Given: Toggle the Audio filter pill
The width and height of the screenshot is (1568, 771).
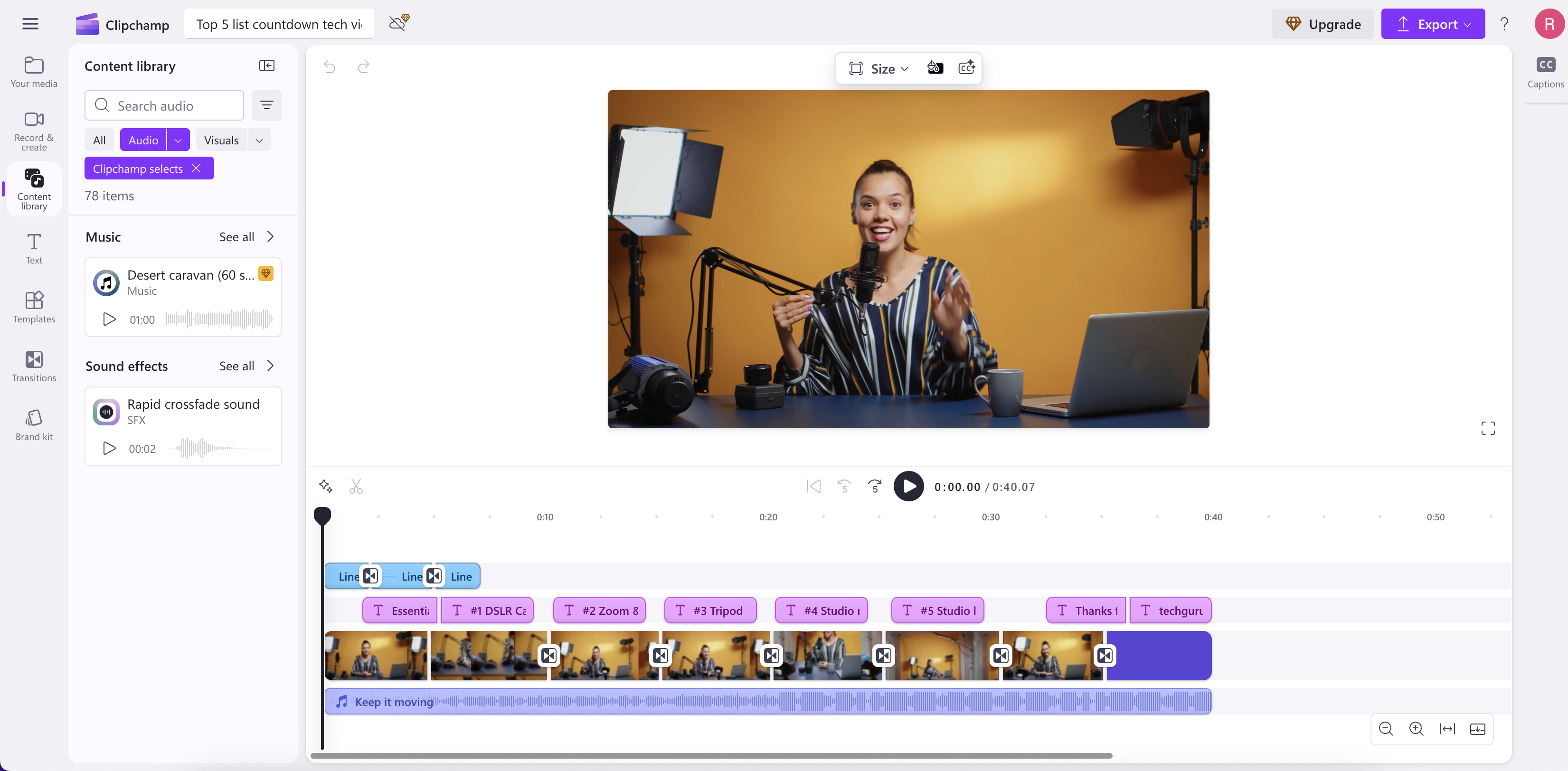Looking at the screenshot, I should click(x=144, y=140).
